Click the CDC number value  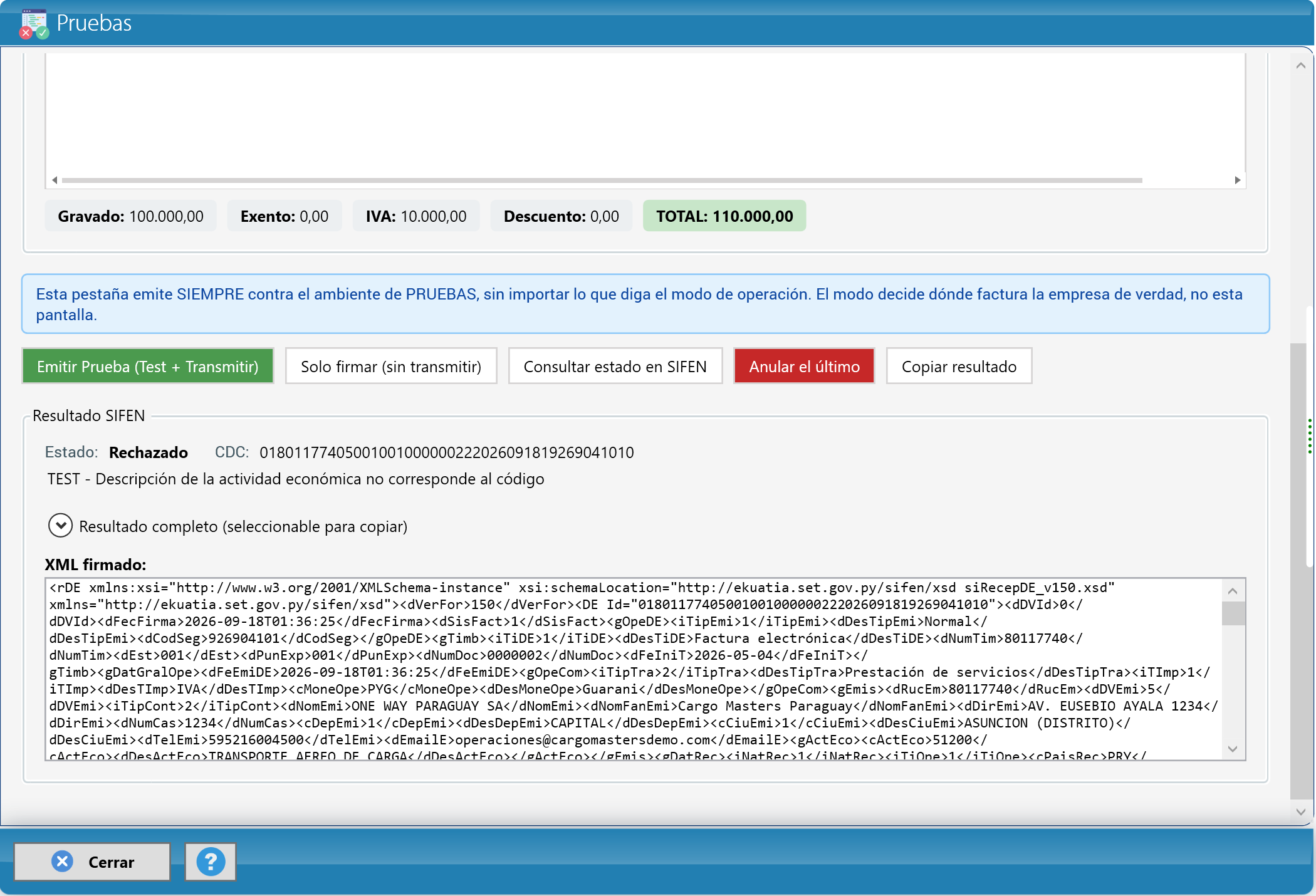446,452
